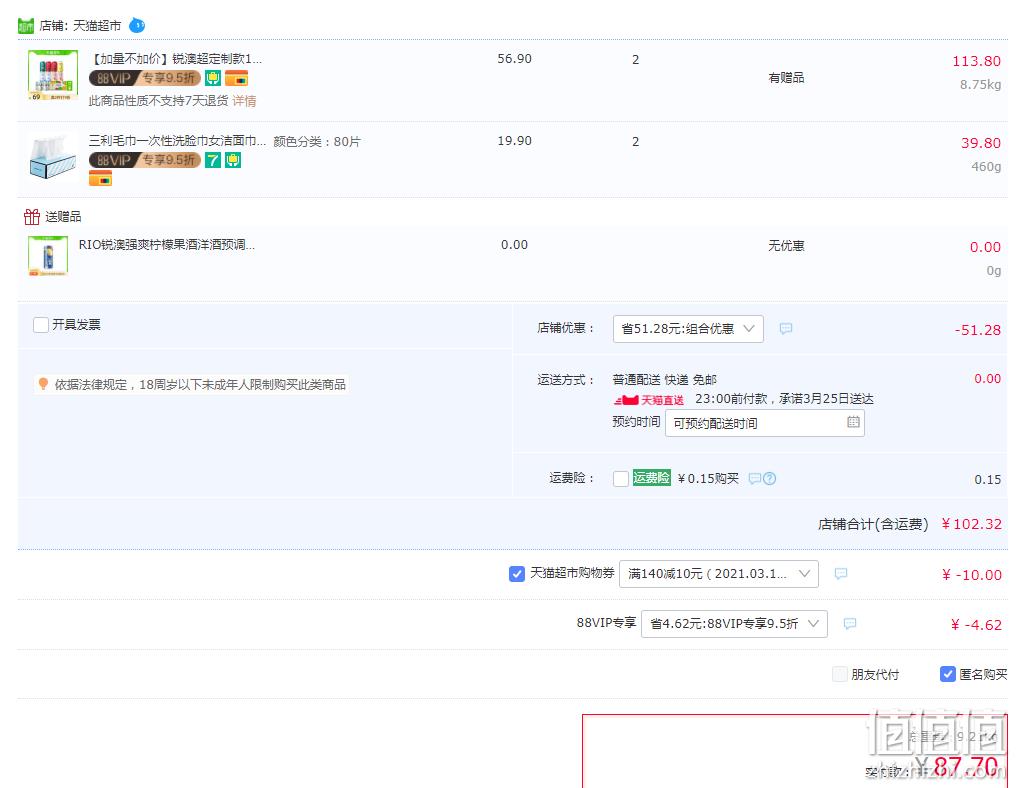Open the 满140减10元 coupon dropdown

tap(719, 574)
